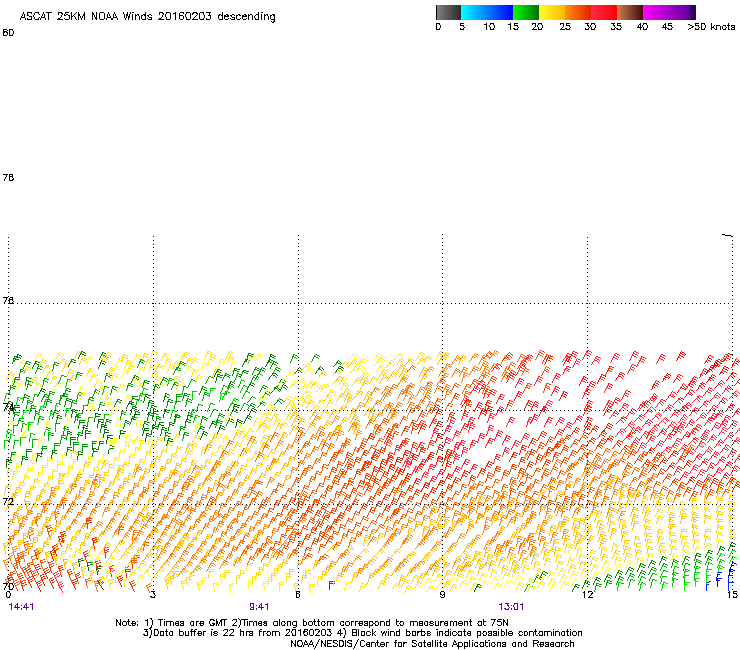740x650 pixels.
Task: Click the purple '14:41' time stamp
Action: [x=21, y=607]
